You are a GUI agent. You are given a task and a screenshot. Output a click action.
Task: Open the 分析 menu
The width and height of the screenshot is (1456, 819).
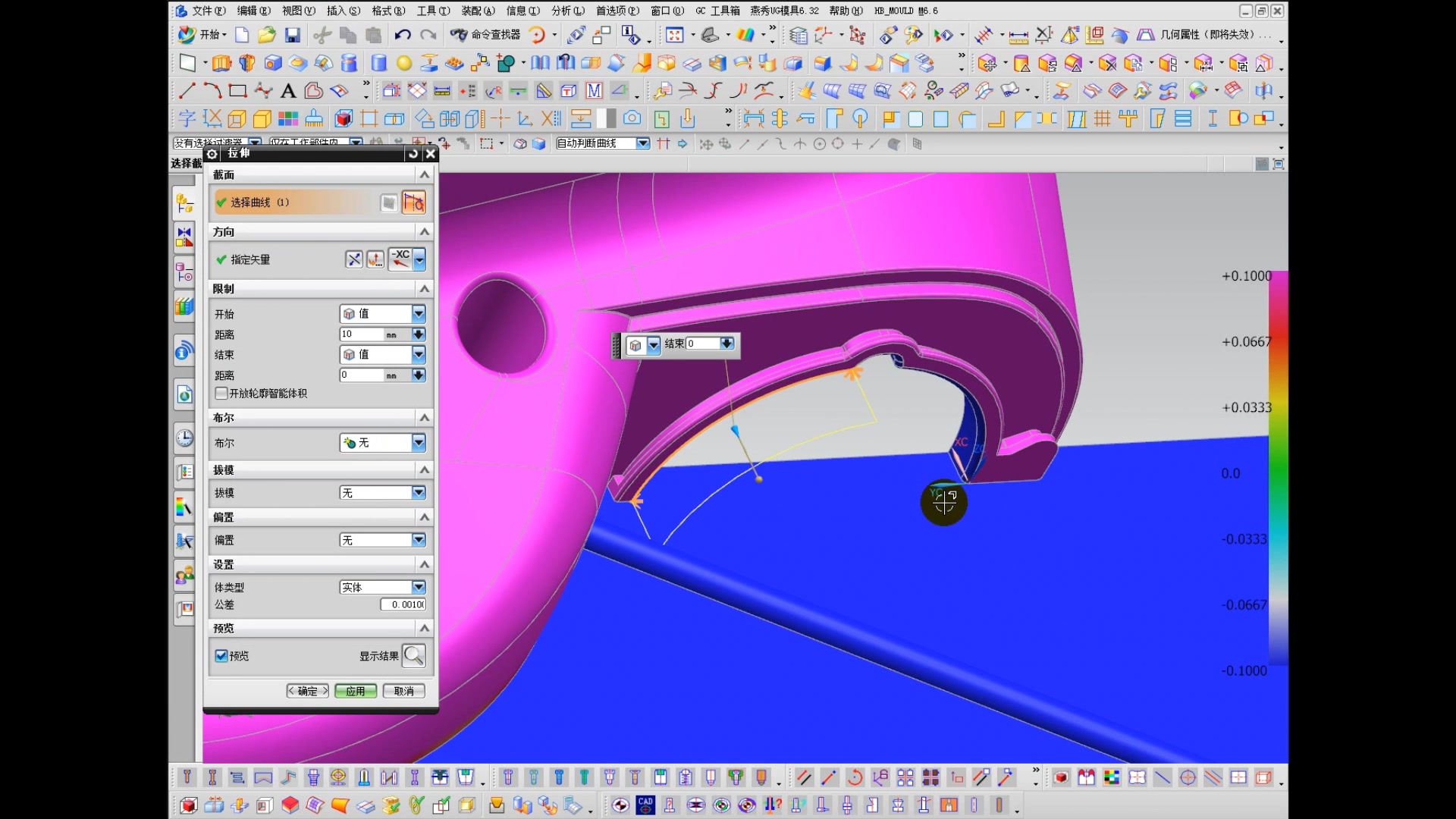[x=567, y=11]
